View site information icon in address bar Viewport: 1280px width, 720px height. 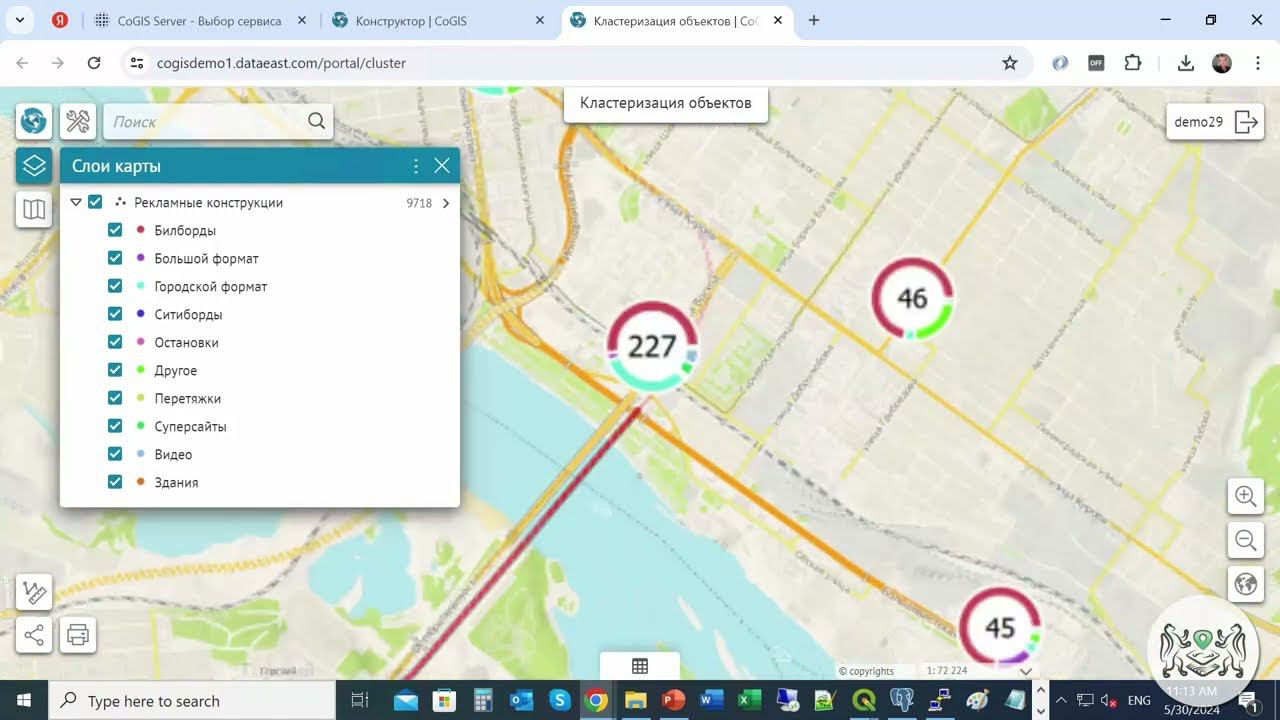[x=137, y=63]
